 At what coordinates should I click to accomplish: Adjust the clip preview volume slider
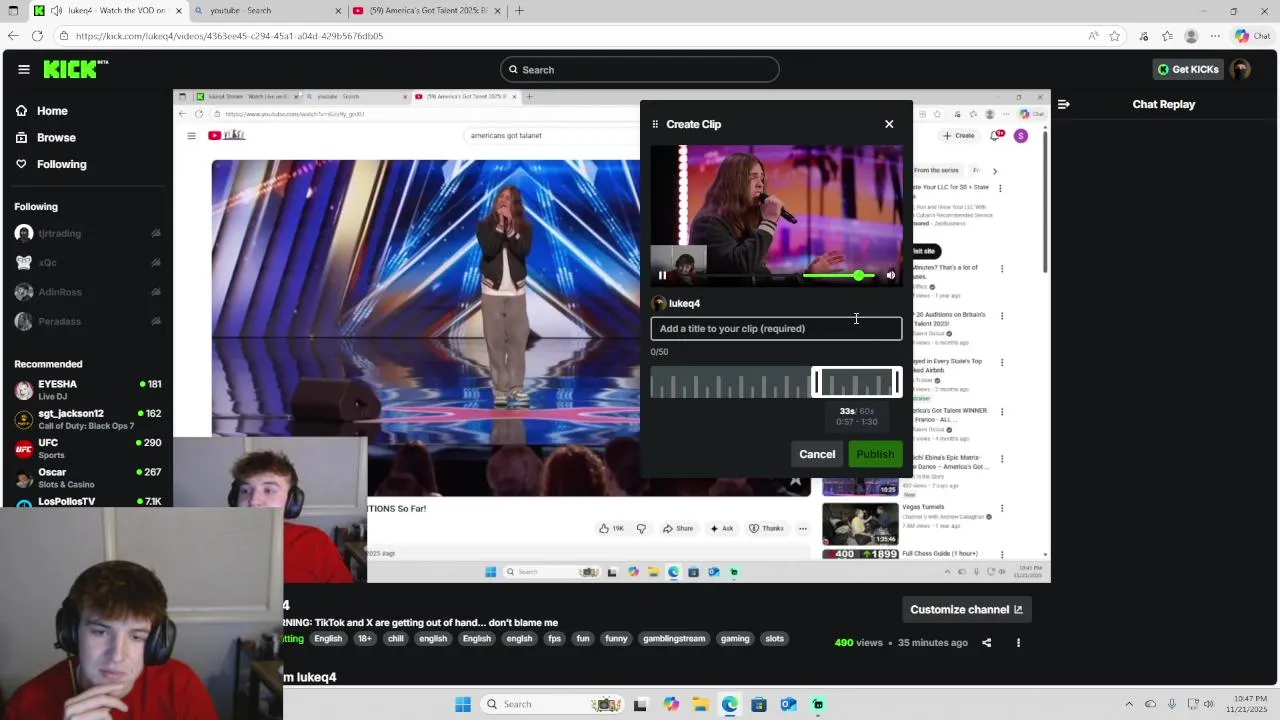(839, 276)
